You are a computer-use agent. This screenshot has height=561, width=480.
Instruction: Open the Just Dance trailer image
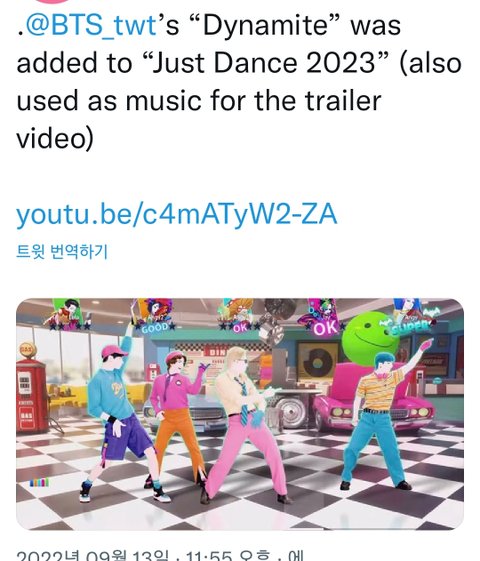point(240,414)
